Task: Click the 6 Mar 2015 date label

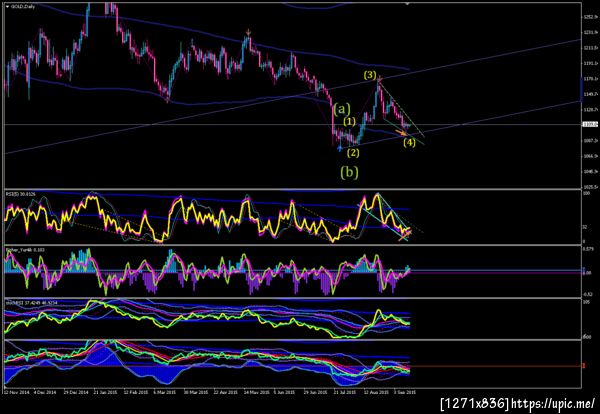Action: [x=165, y=392]
